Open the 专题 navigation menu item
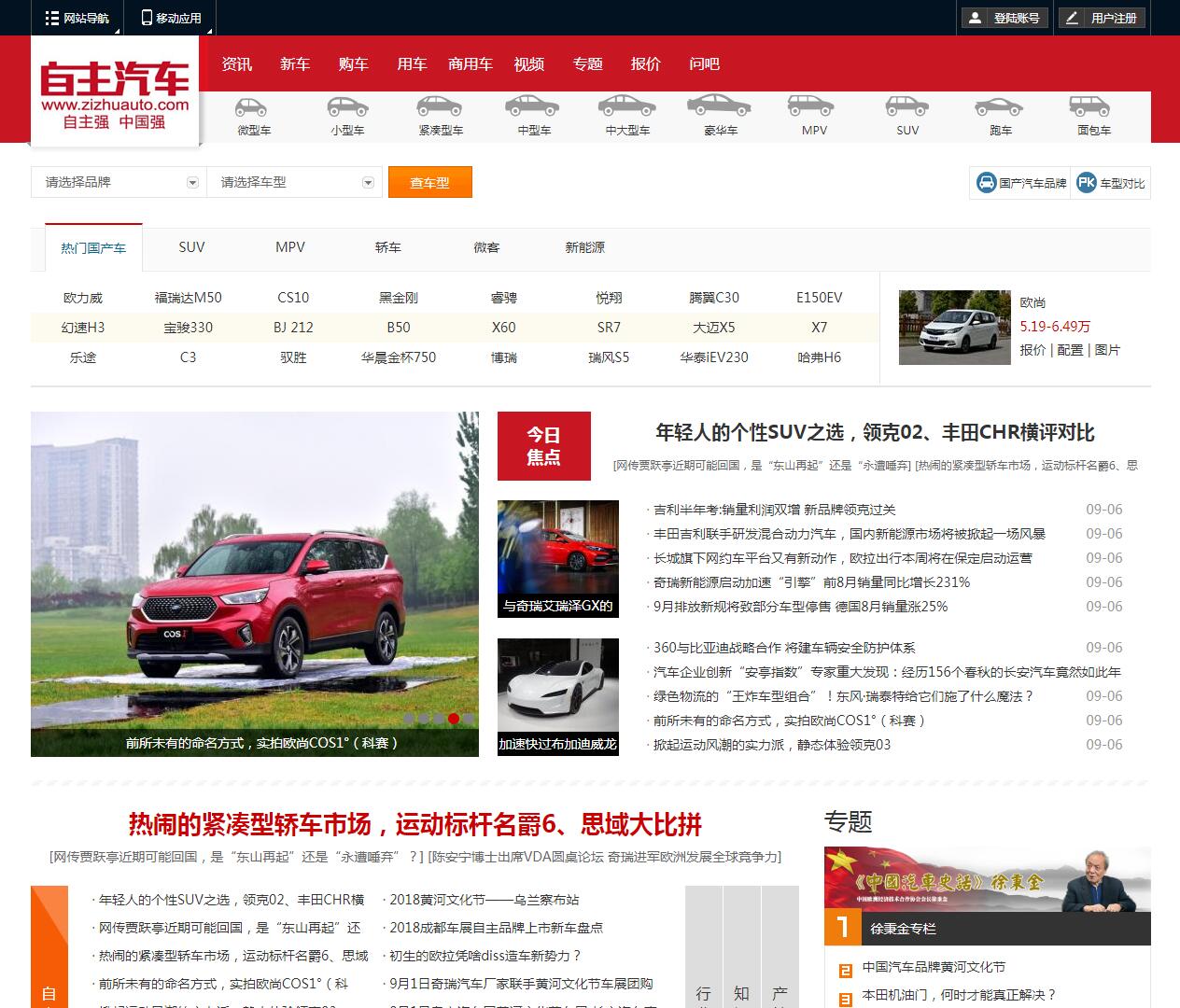 pyautogui.click(x=587, y=64)
